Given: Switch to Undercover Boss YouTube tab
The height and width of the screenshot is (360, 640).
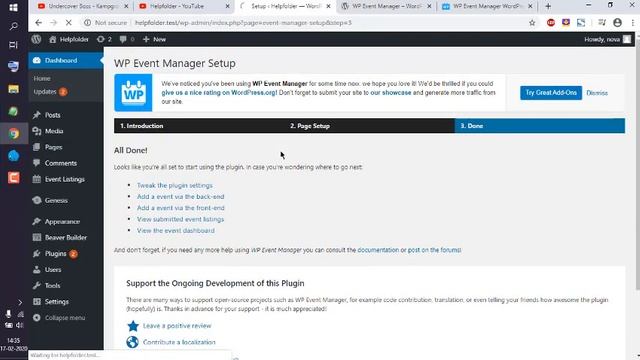Looking at the screenshot, I should pos(83,6).
